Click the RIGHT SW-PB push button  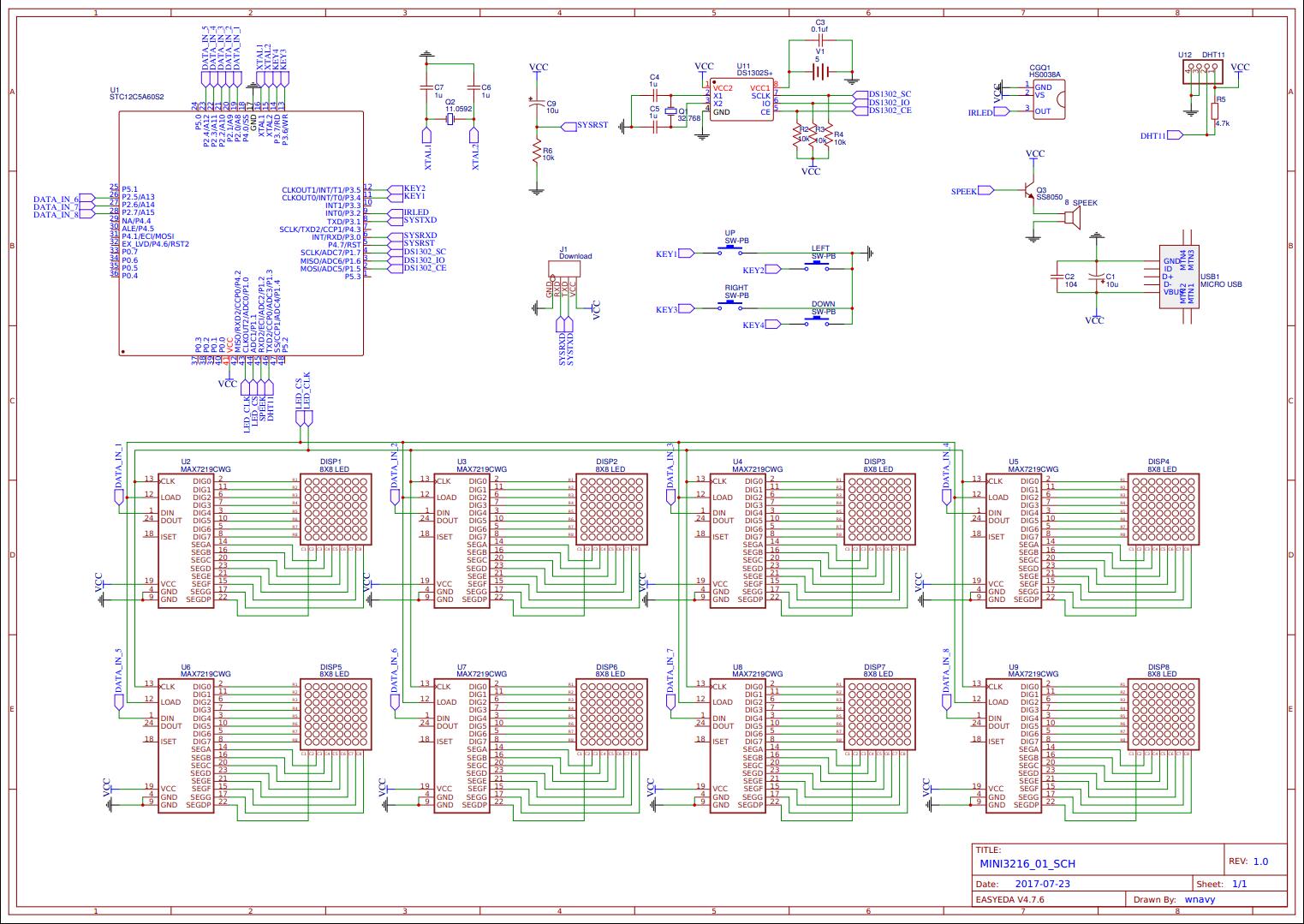(731, 307)
